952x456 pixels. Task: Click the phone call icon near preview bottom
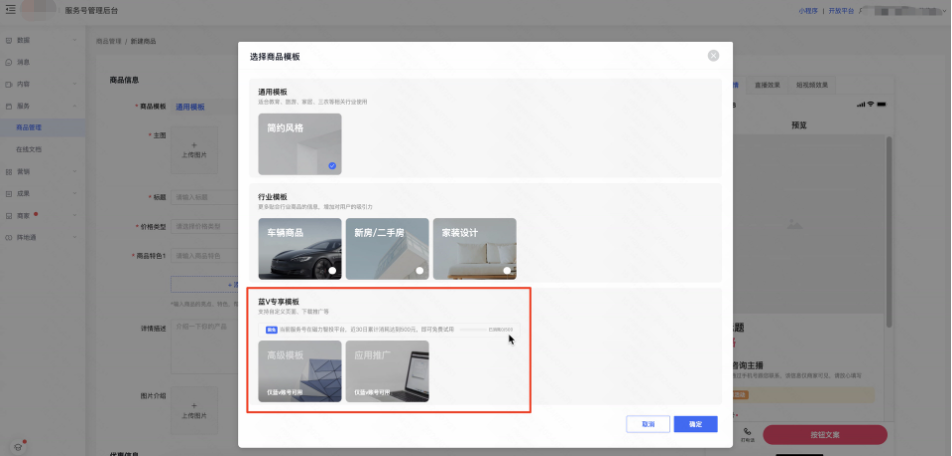click(x=747, y=432)
